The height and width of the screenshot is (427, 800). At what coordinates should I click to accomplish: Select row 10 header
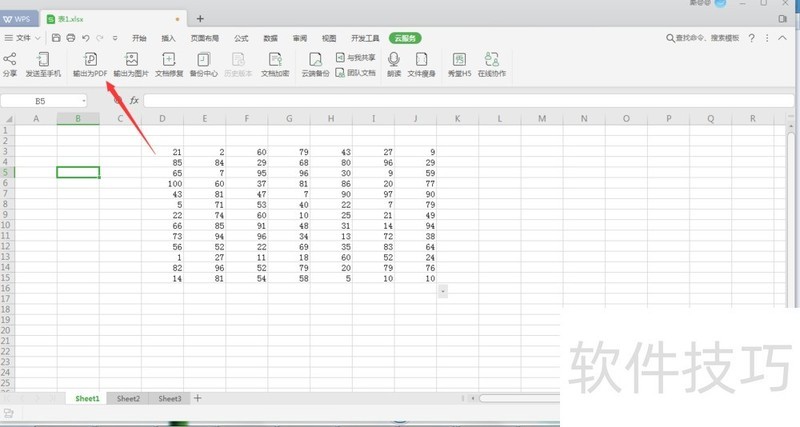[6, 225]
